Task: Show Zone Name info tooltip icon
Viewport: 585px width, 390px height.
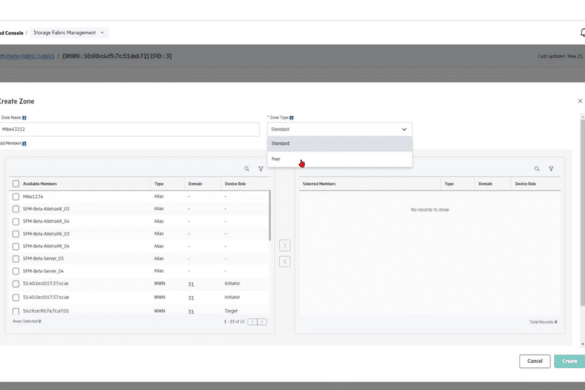Action: coord(24,118)
